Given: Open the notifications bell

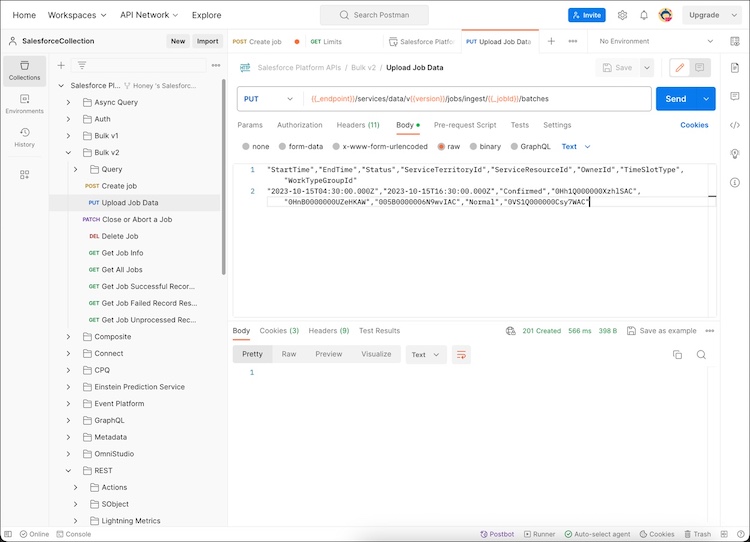Looking at the screenshot, I should [x=644, y=15].
